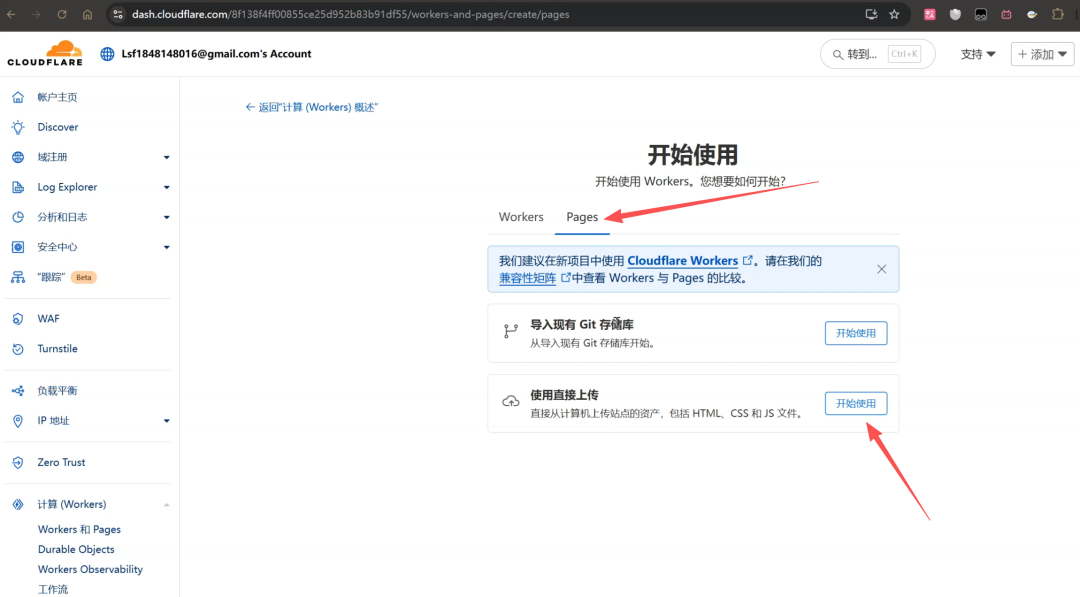Go back via 返回"计算 (Workers) 概述" link
Screen dimensions: 1080x597
click(x=311, y=107)
